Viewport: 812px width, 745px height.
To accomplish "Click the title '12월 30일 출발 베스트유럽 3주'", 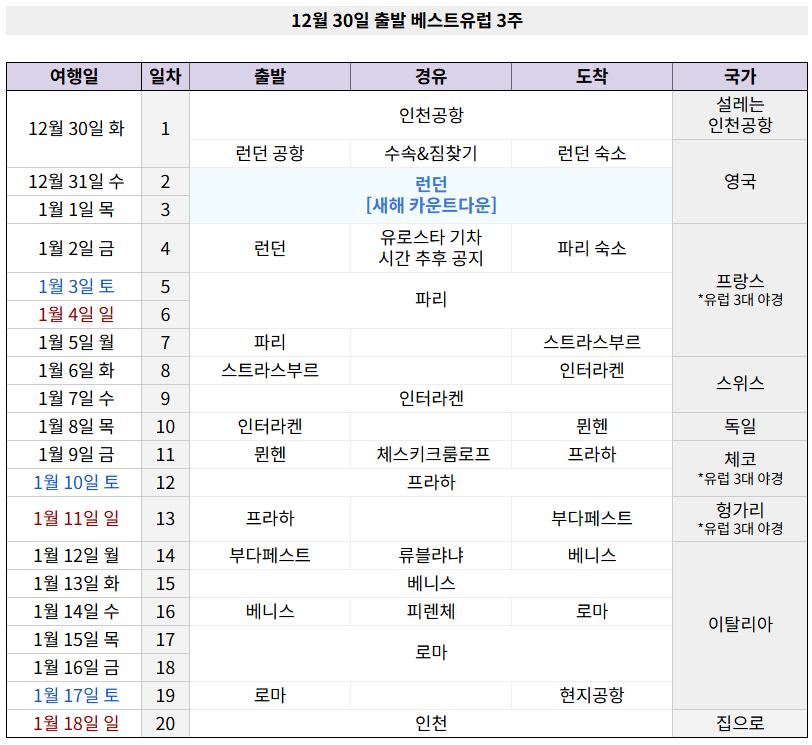I will 407,21.
